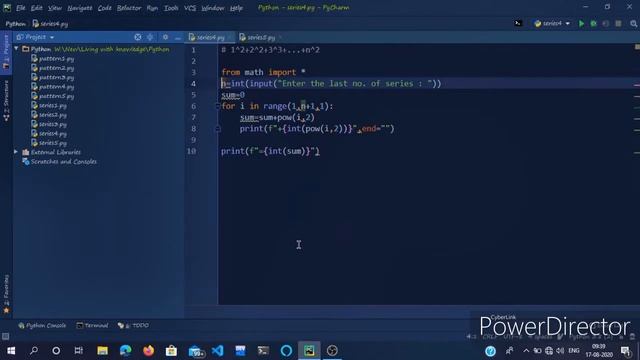Run the series4 script with green play button
The width and height of the screenshot is (640, 360).
coord(581,24)
